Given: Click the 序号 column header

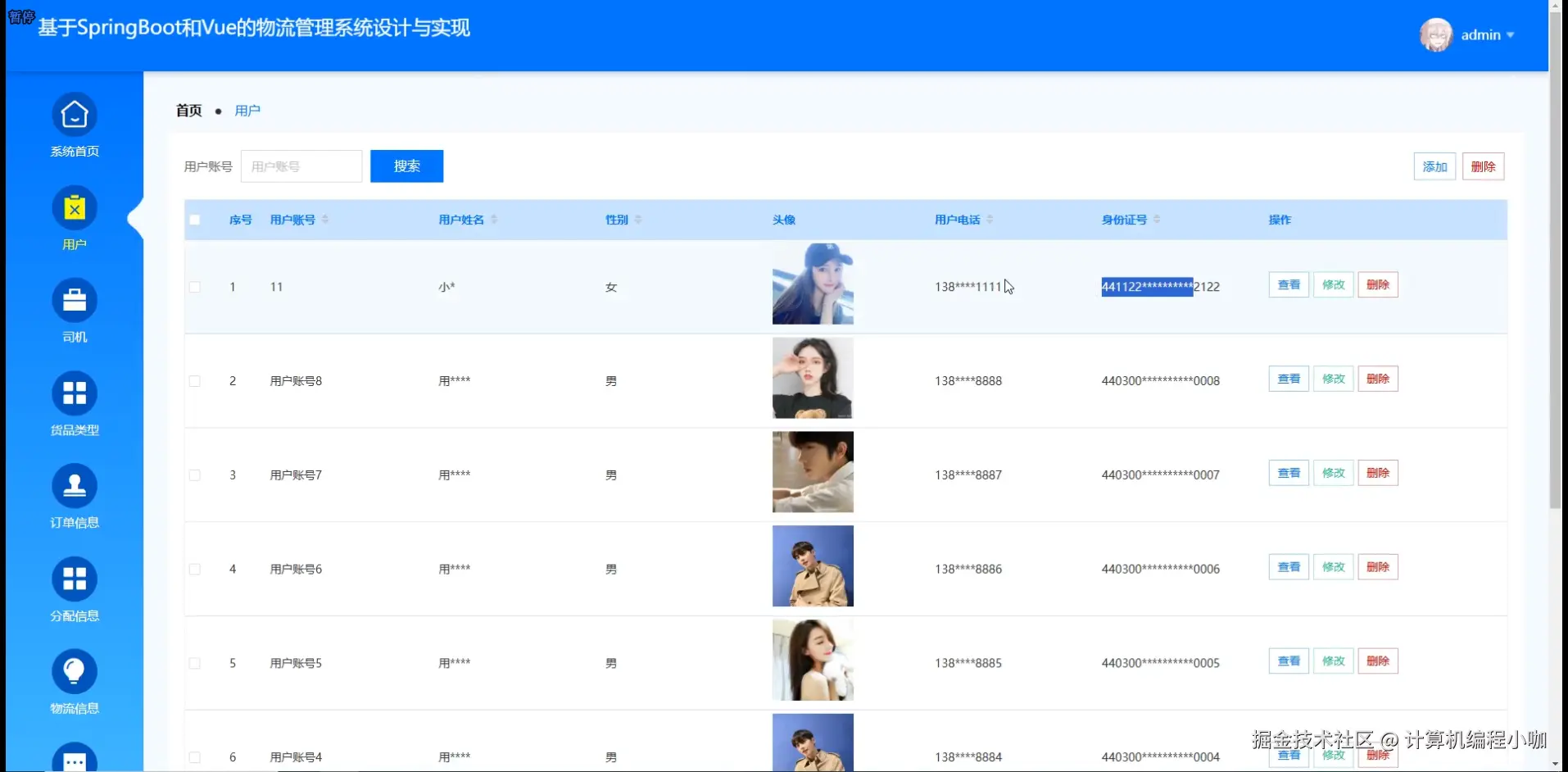Looking at the screenshot, I should [x=240, y=220].
